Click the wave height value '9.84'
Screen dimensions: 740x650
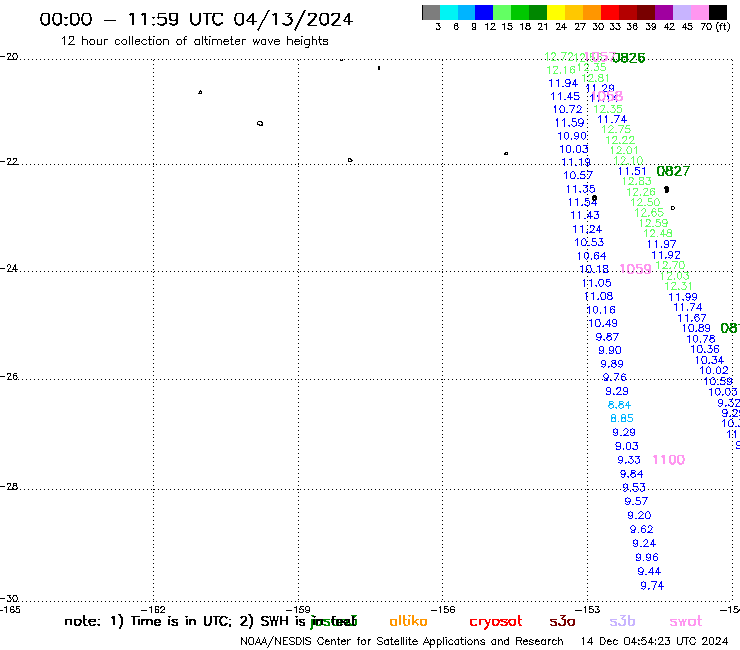pyautogui.click(x=631, y=474)
